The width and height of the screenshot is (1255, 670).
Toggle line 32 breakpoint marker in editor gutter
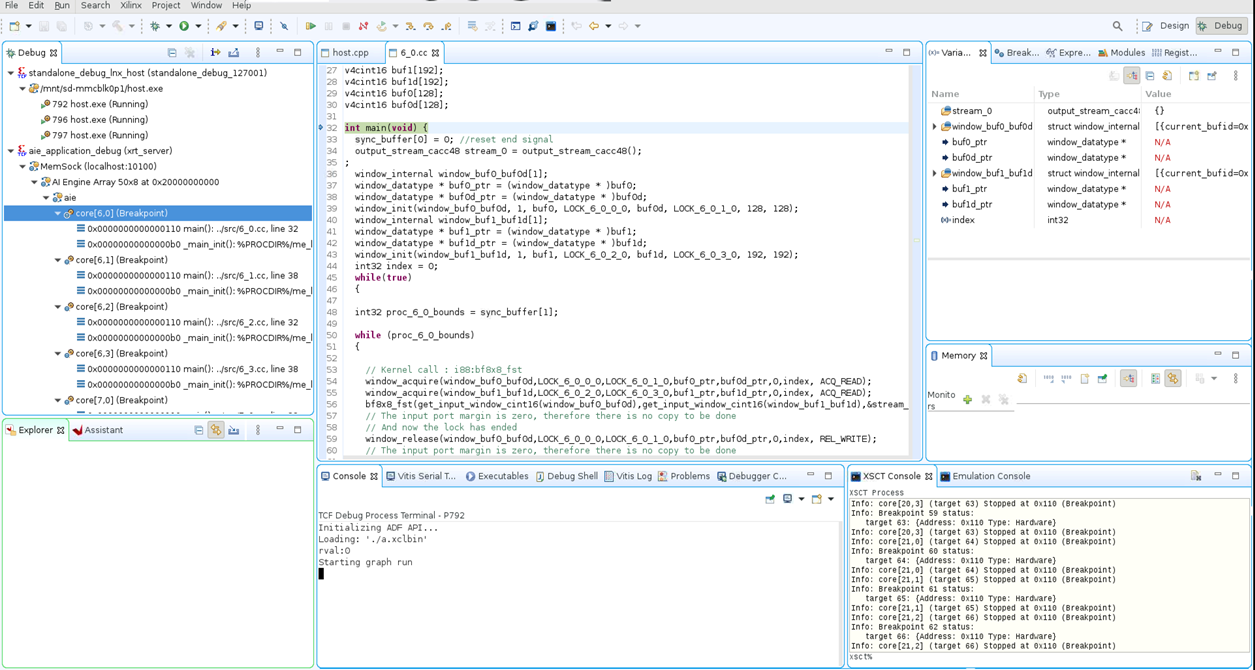coord(321,128)
